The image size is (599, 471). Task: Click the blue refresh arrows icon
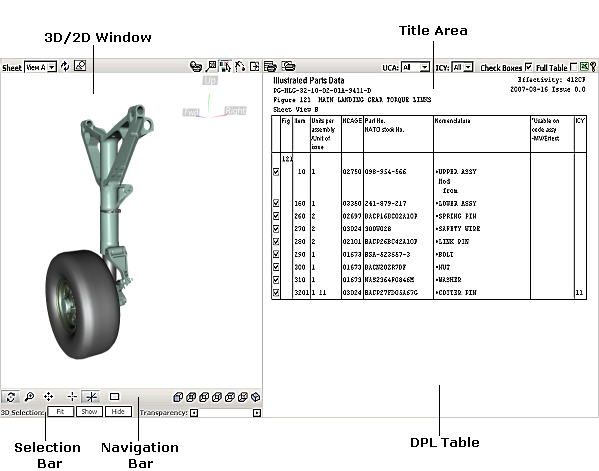coord(65,66)
